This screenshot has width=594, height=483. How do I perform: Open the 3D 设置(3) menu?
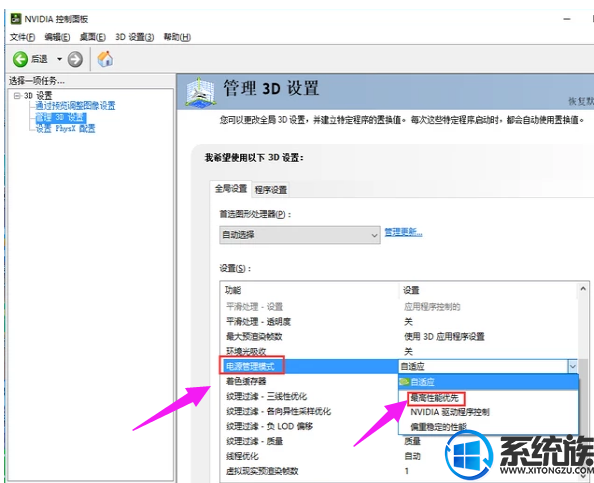pyautogui.click(x=134, y=37)
